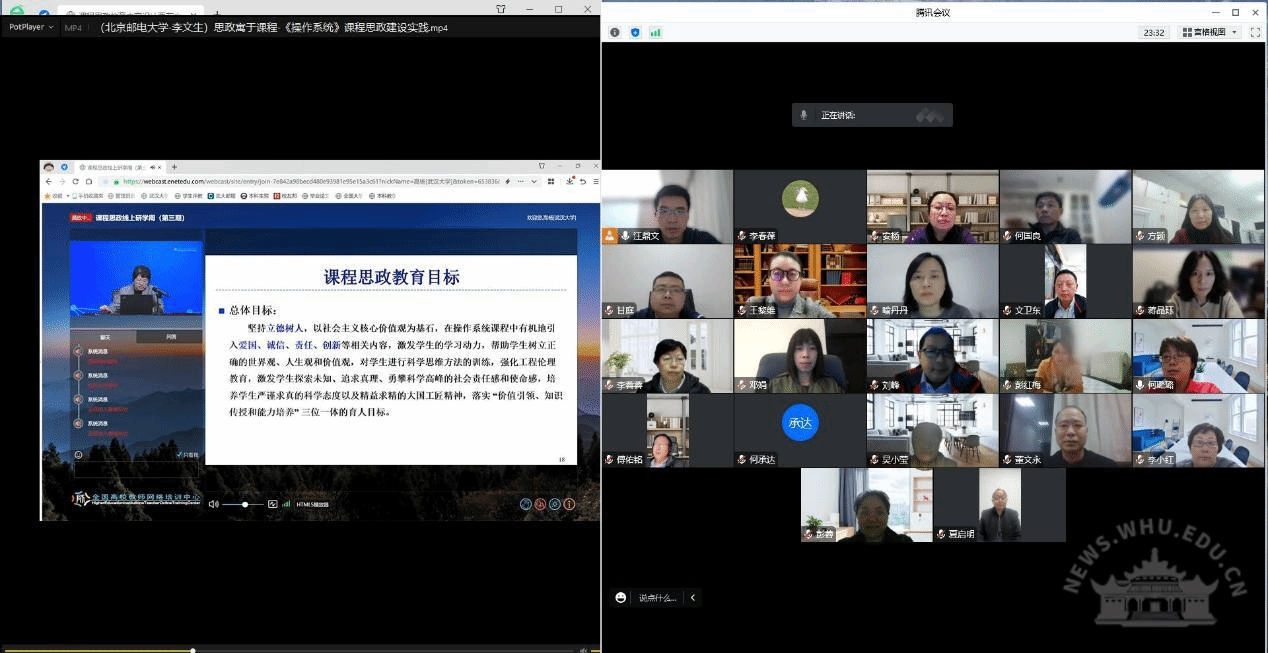Click the browser home button
The image size is (1268, 653).
89,182
